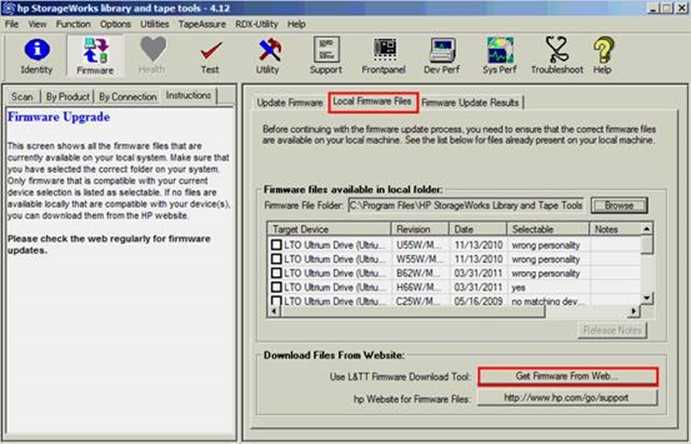Image resolution: width=691 pixels, height=444 pixels.
Task: Click the Firmware Upgrade heading
Action: [x=59, y=117]
